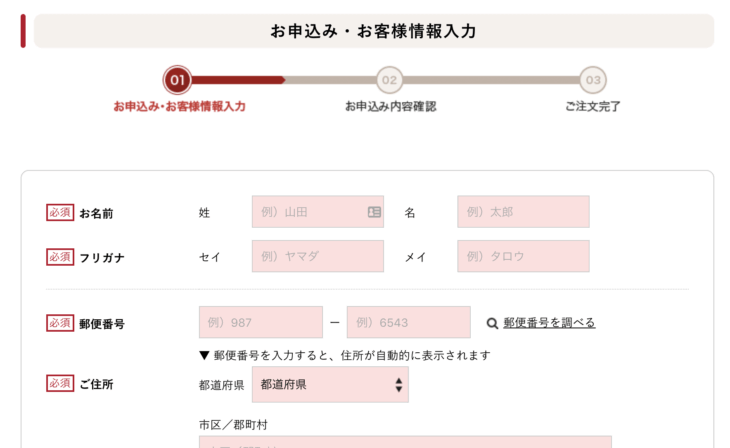Viewport: 730px width, 448px height.
Task: Click the 名 input field with 太郎 placeholder
Action: click(523, 212)
